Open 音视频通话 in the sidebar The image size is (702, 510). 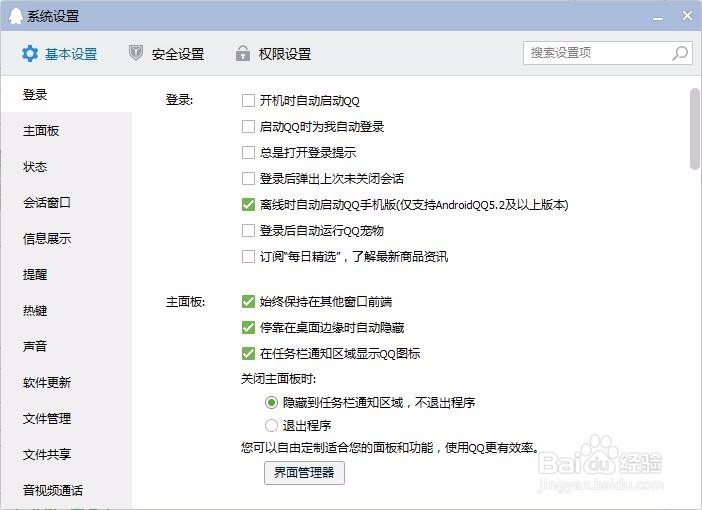66,490
